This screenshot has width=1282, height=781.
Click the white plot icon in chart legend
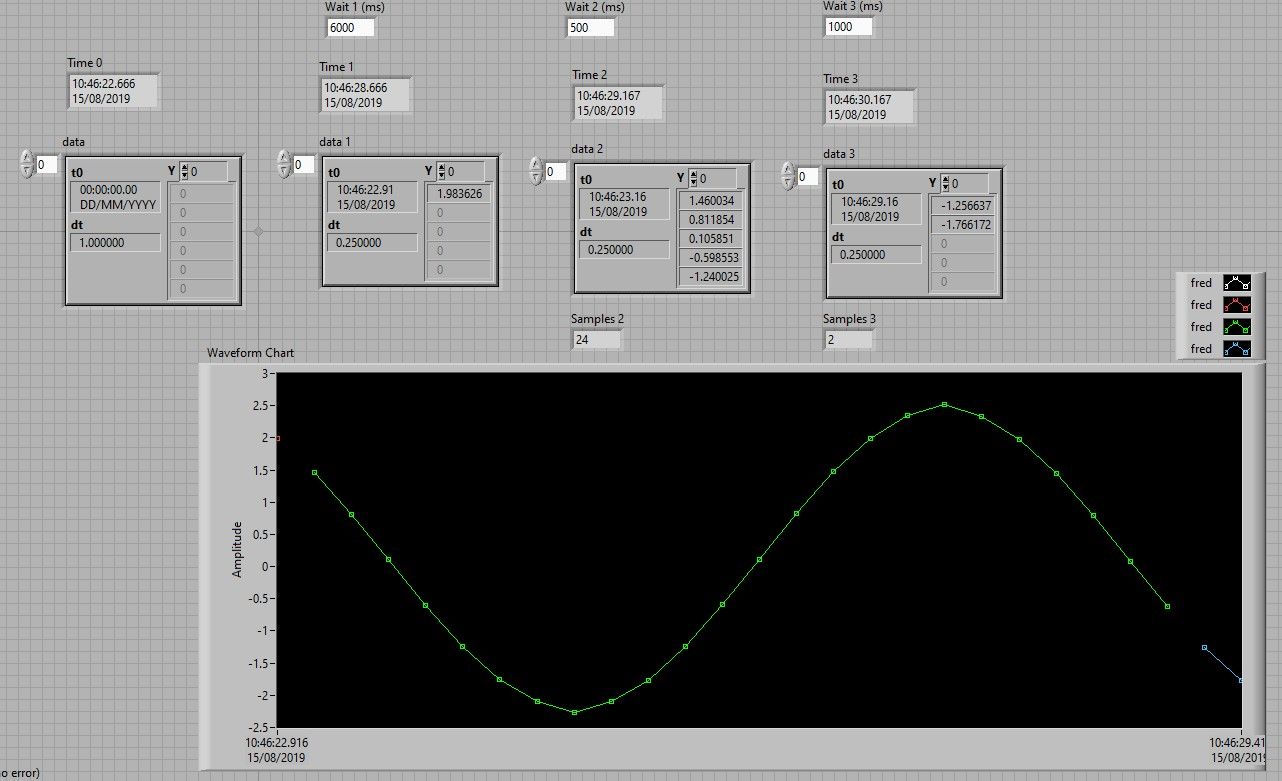1236,283
